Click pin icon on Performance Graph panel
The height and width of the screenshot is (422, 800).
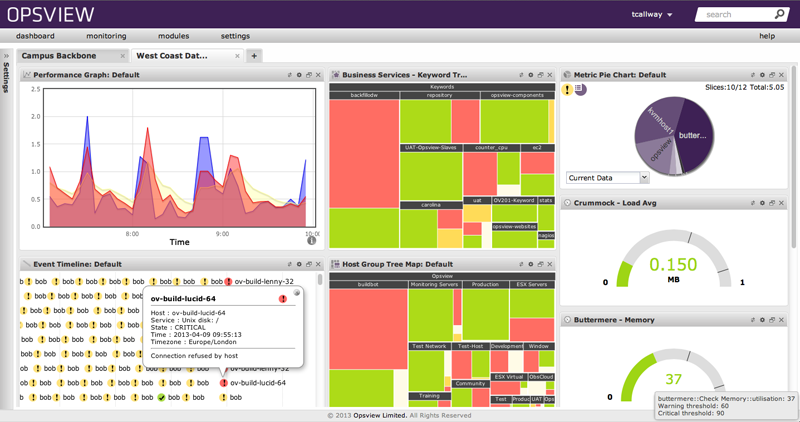click(290, 75)
